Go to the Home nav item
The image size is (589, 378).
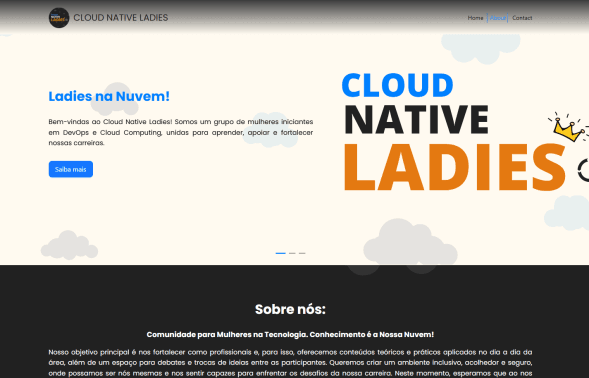pyautogui.click(x=475, y=18)
